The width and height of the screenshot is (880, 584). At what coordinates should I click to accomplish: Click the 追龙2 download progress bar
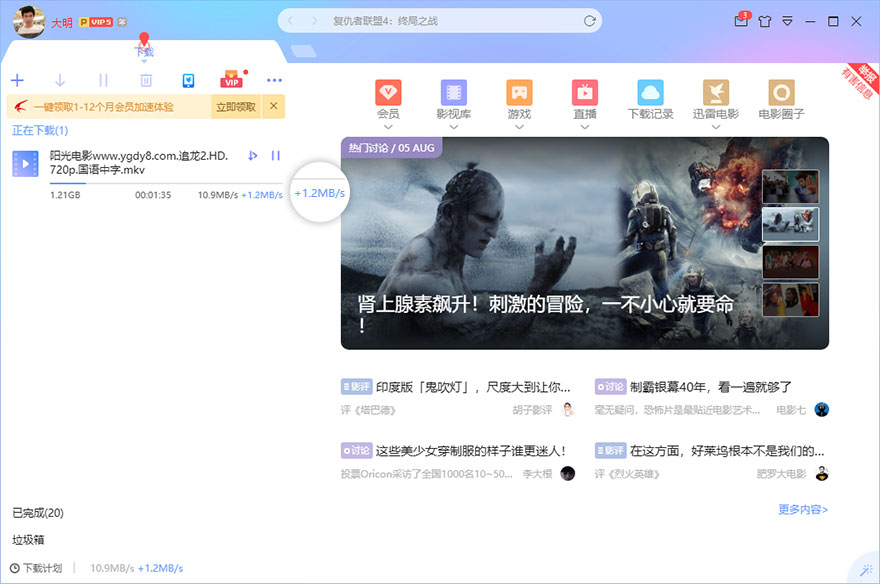coord(166,183)
